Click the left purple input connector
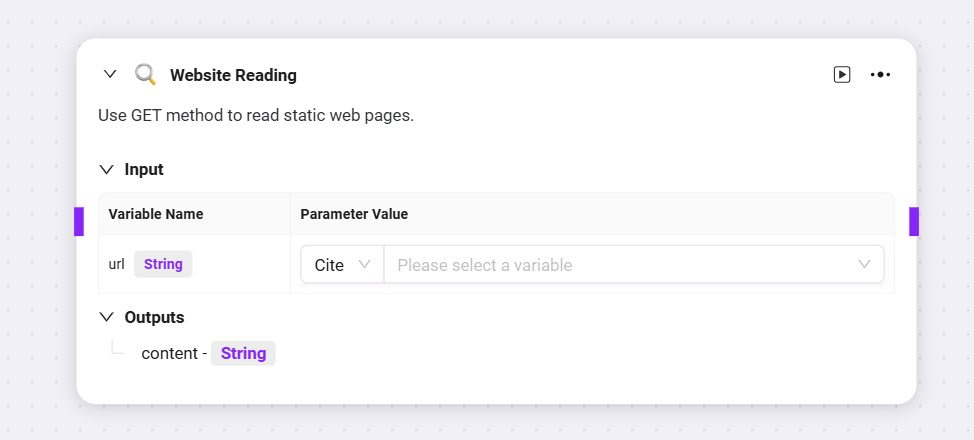This screenshot has width=974, height=440. (79, 221)
